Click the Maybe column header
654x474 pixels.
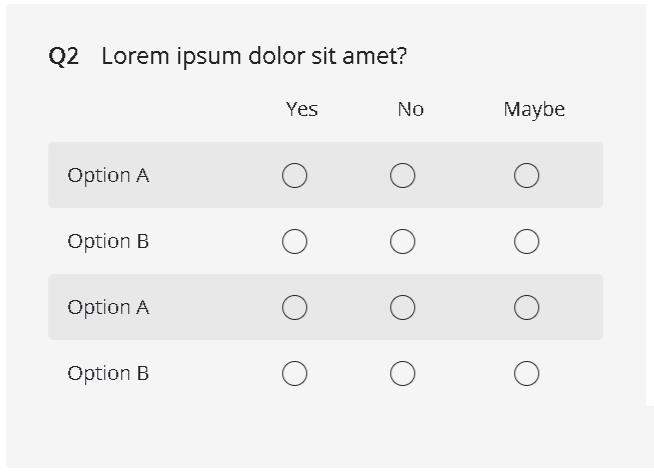pyautogui.click(x=534, y=109)
